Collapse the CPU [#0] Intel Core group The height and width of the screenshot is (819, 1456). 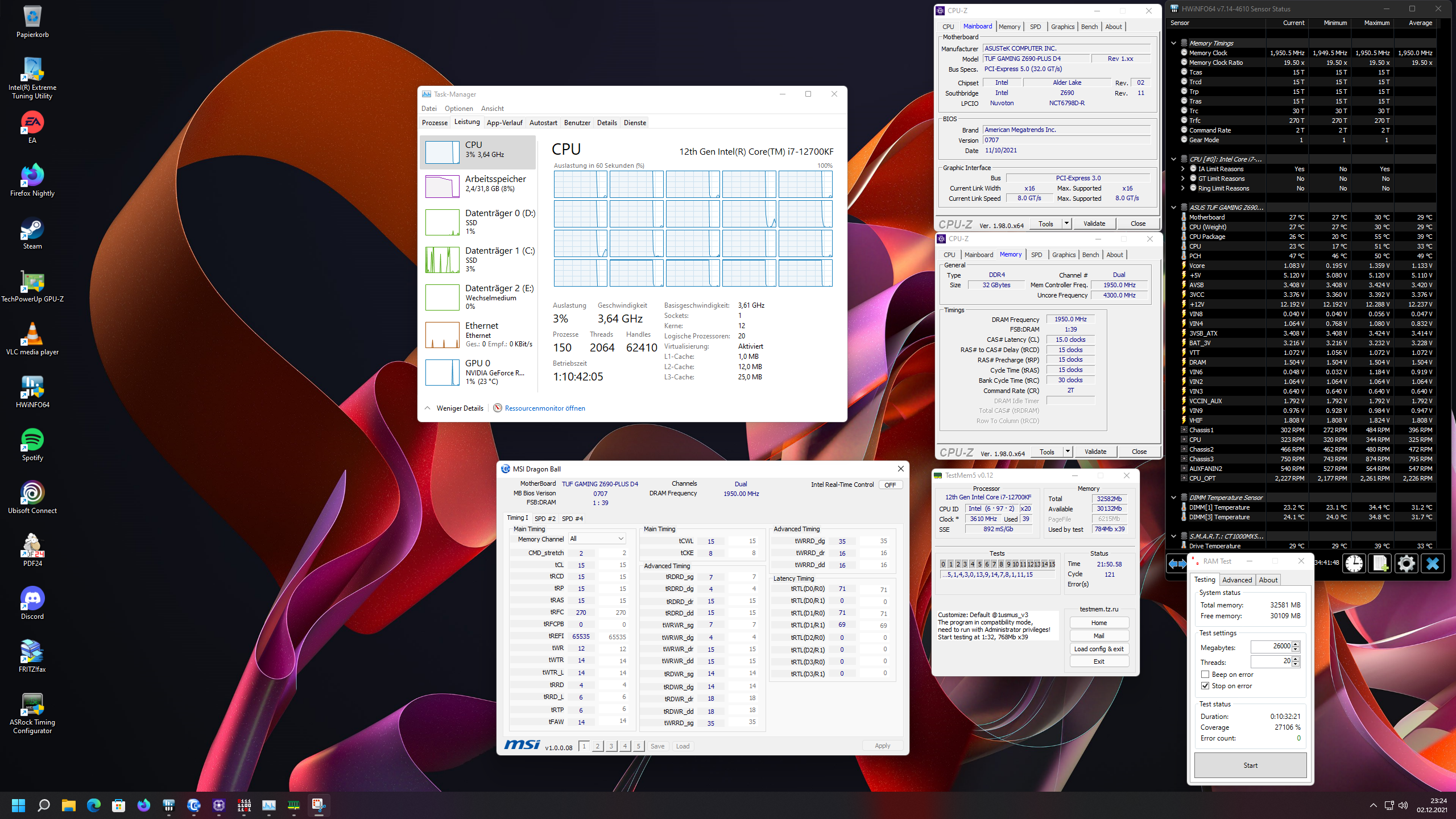(x=1173, y=159)
